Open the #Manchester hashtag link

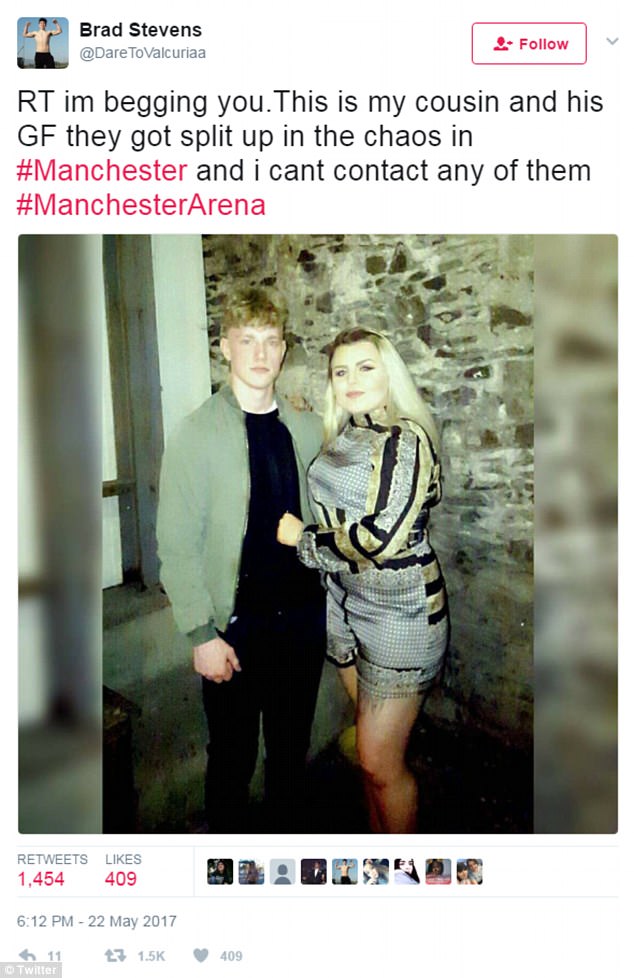point(102,171)
